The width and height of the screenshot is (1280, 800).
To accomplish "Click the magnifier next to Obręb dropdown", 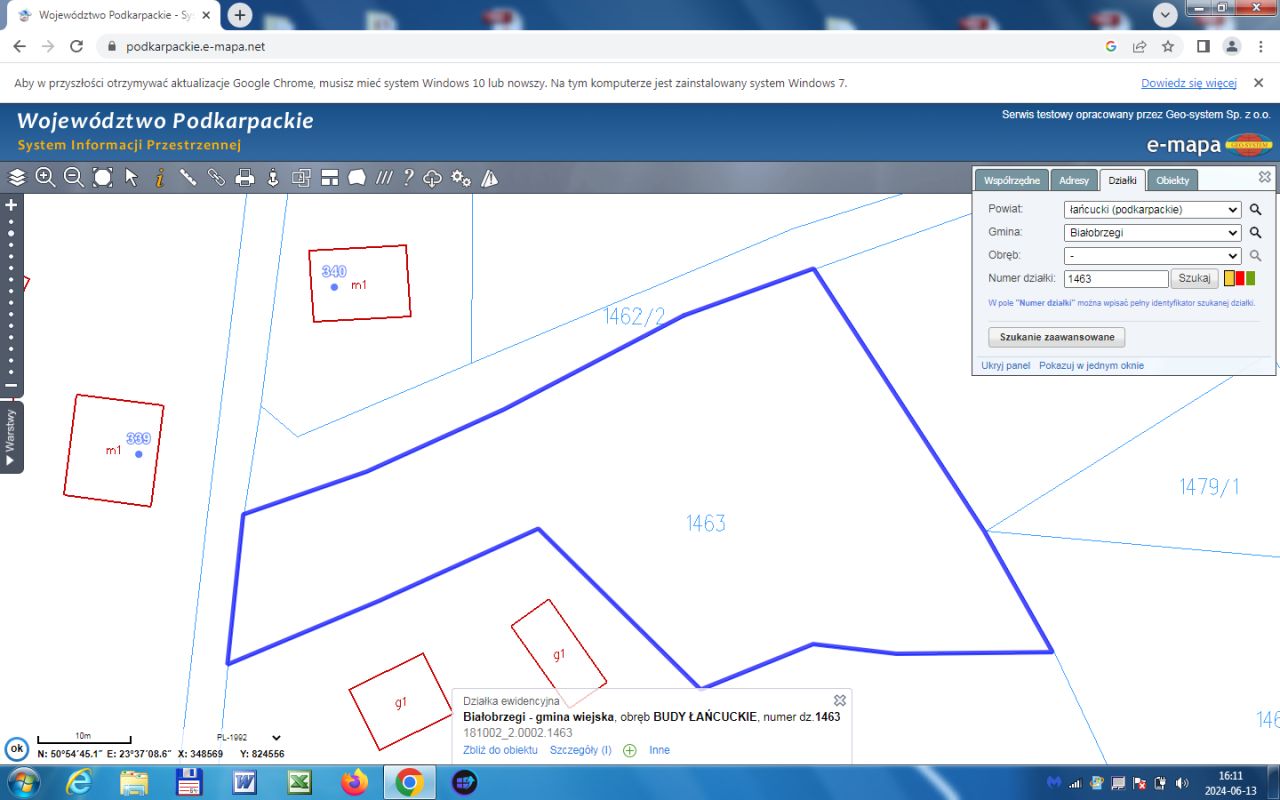I will pyautogui.click(x=1256, y=256).
